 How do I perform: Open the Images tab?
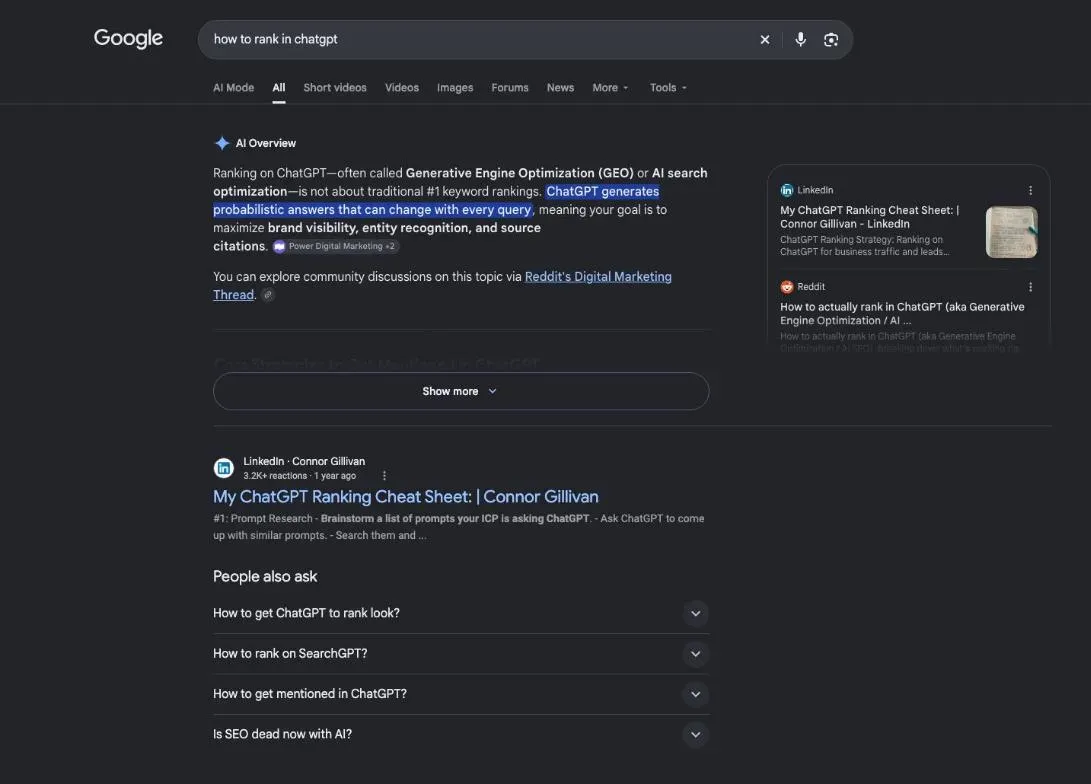coord(455,88)
